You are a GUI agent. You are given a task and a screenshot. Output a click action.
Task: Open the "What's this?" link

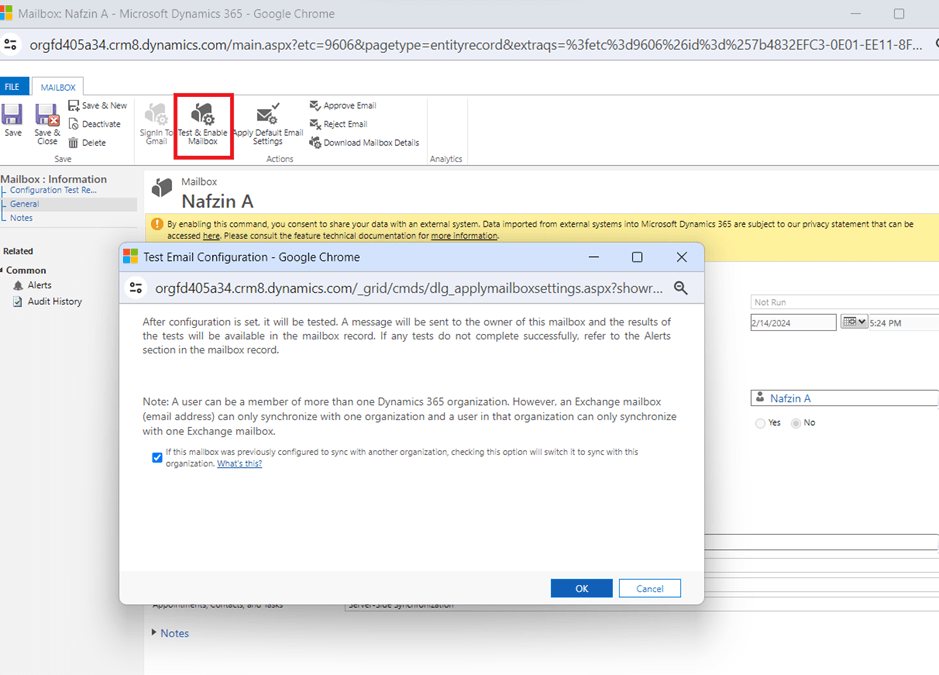point(239,464)
